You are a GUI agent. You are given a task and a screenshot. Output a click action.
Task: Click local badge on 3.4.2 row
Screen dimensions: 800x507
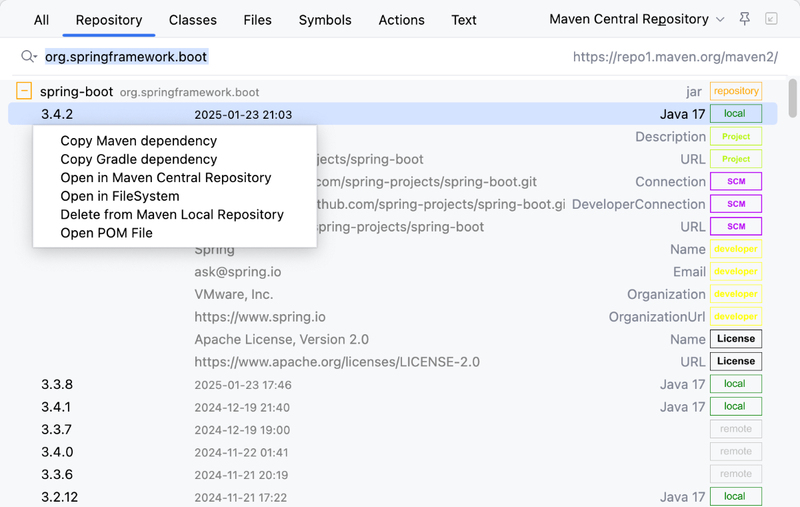[736, 114]
